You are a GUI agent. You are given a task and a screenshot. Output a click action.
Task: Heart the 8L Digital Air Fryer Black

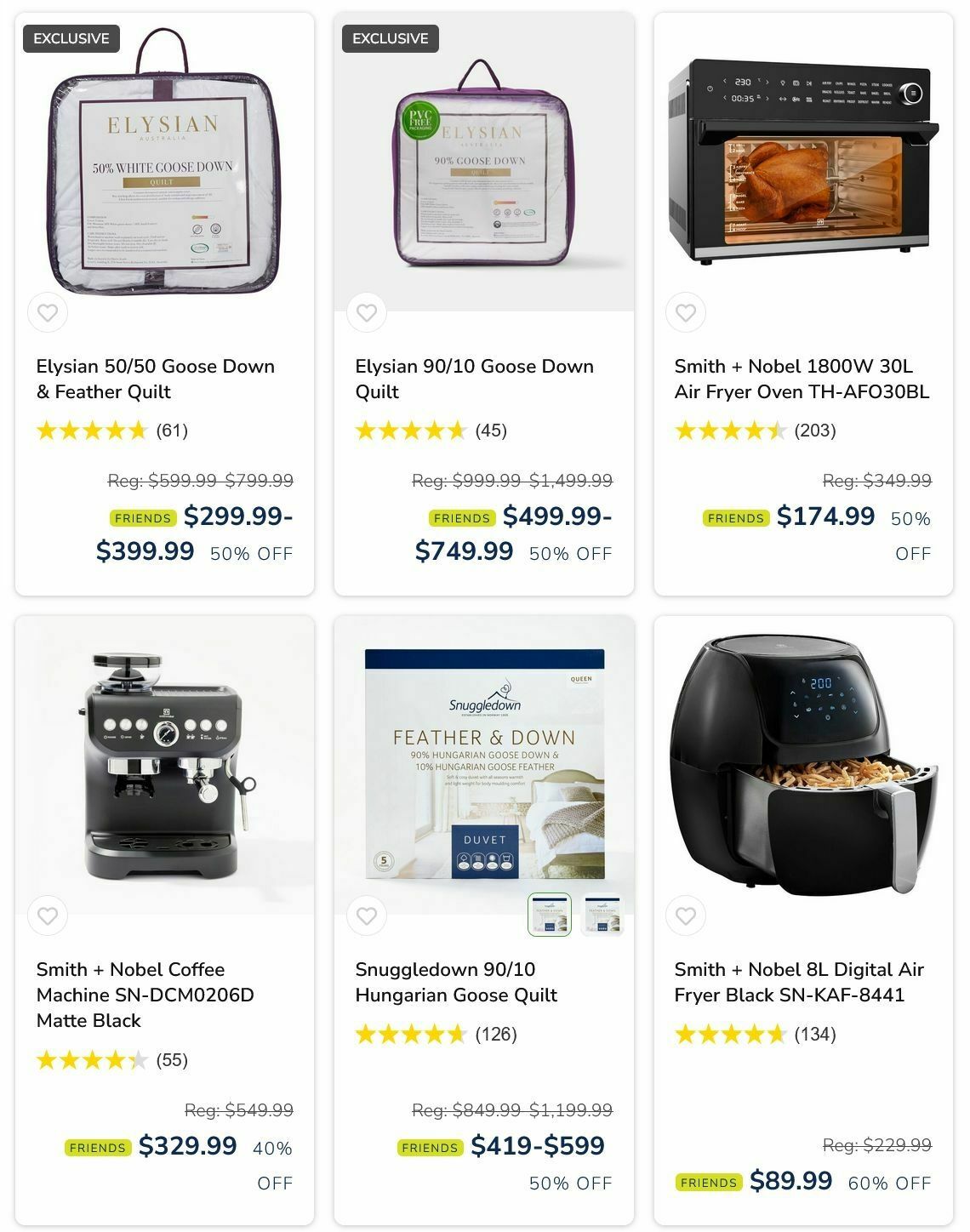686,916
